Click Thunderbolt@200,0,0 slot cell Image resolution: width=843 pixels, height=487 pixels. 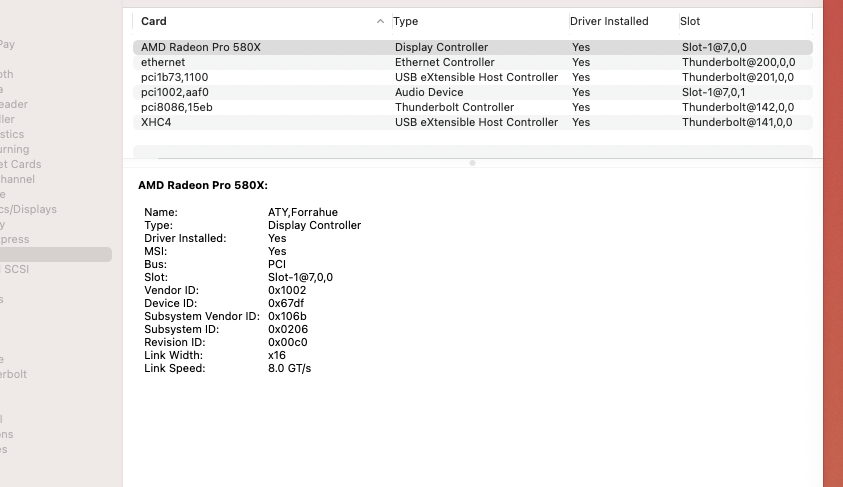(x=738, y=62)
